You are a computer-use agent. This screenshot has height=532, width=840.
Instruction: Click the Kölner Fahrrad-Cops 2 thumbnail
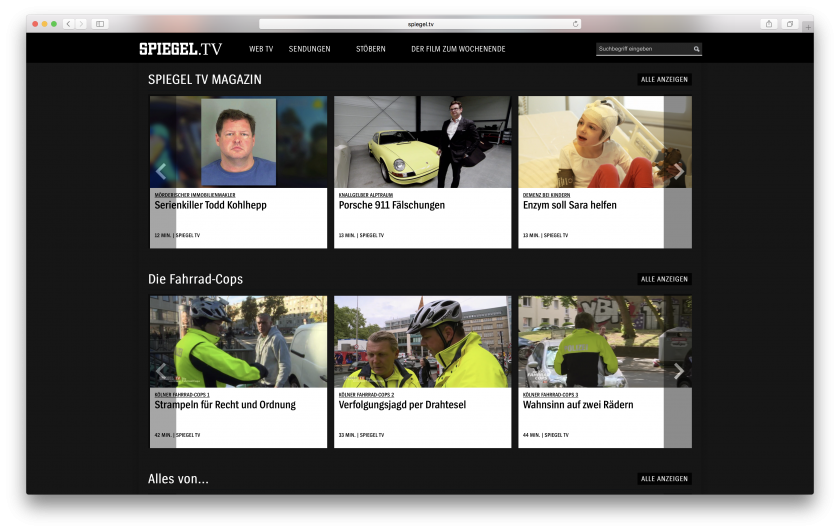pos(423,342)
